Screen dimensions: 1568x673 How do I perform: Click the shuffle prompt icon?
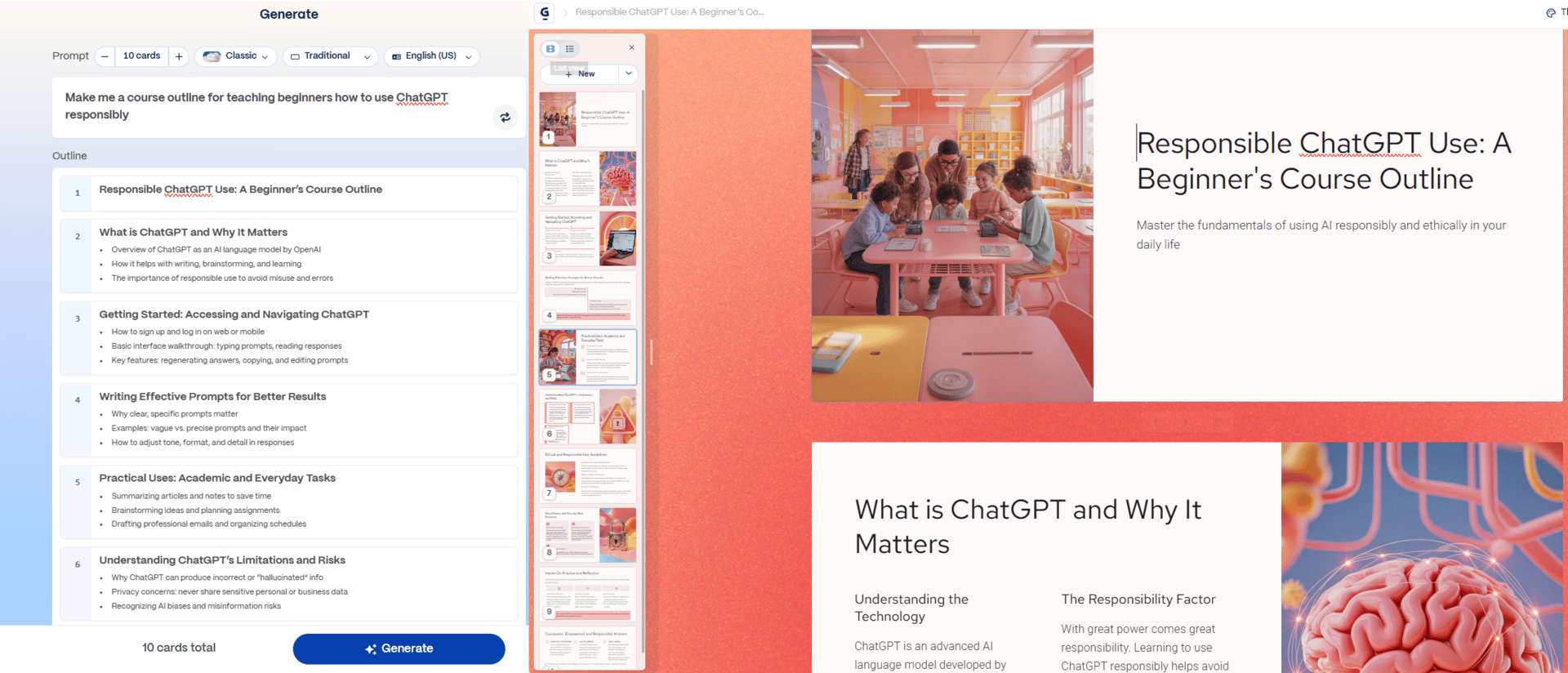tap(506, 117)
